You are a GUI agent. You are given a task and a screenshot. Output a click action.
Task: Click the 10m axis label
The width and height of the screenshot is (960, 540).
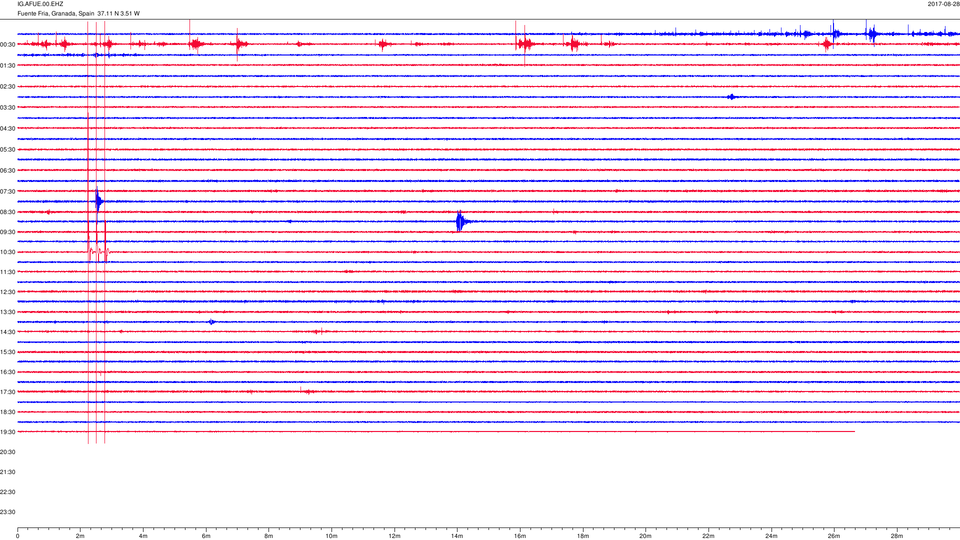[331, 536]
